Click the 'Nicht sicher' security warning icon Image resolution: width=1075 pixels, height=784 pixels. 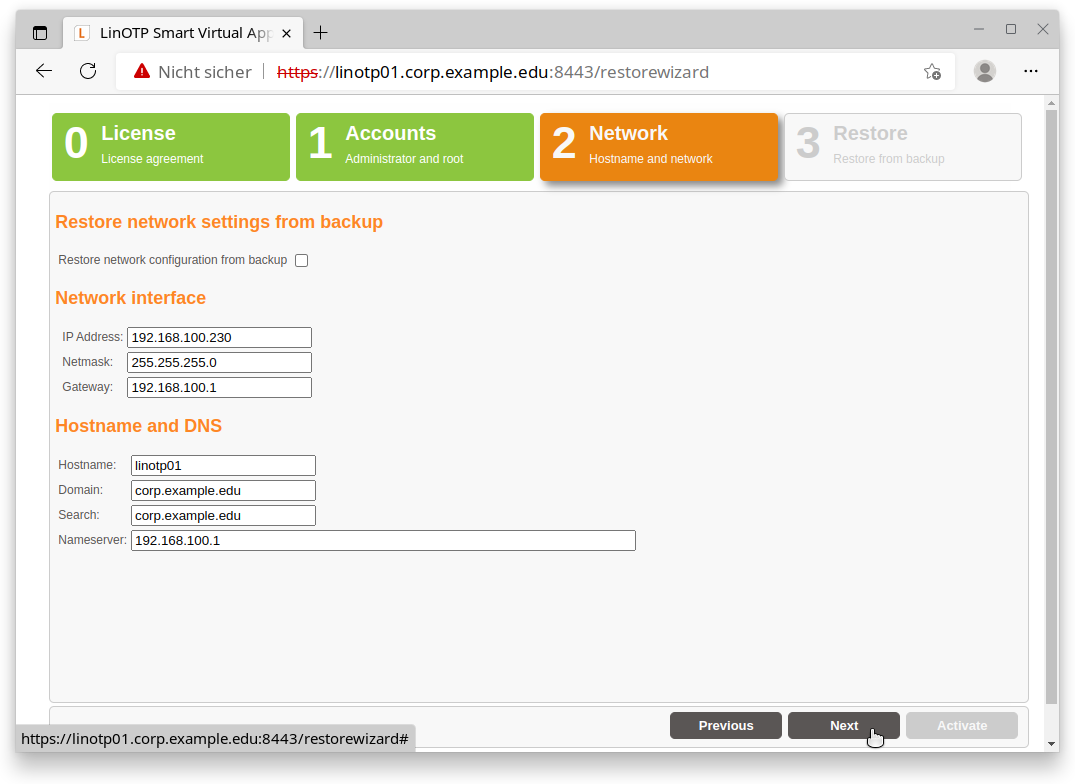click(x=141, y=72)
